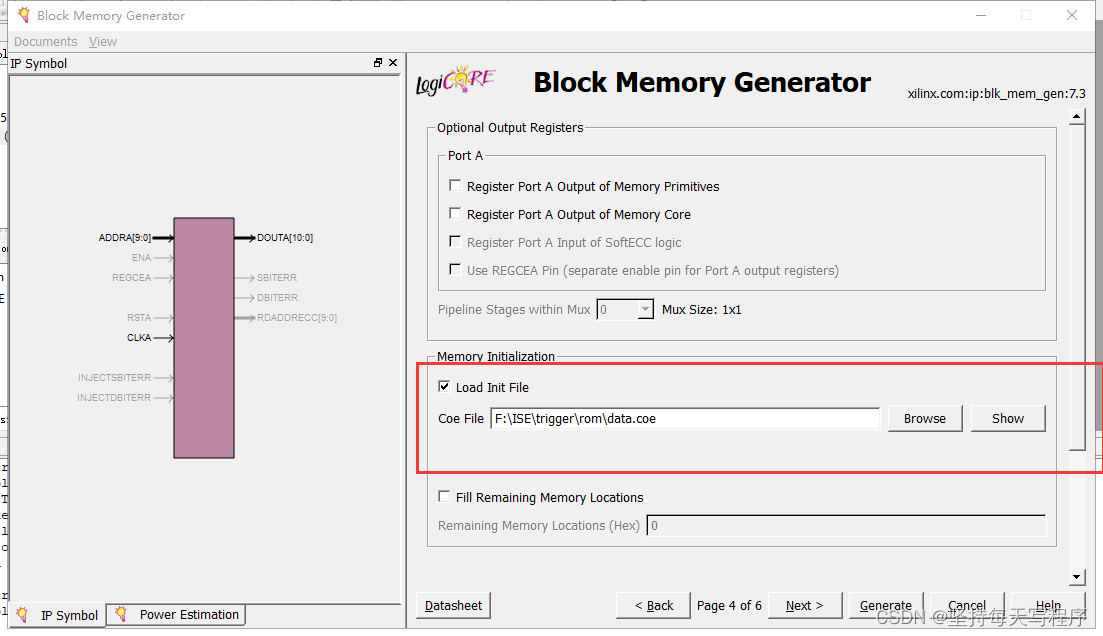Close the IP Symbol panel with its X icon
Viewport: 1103px width, 636px height.
tap(393, 62)
